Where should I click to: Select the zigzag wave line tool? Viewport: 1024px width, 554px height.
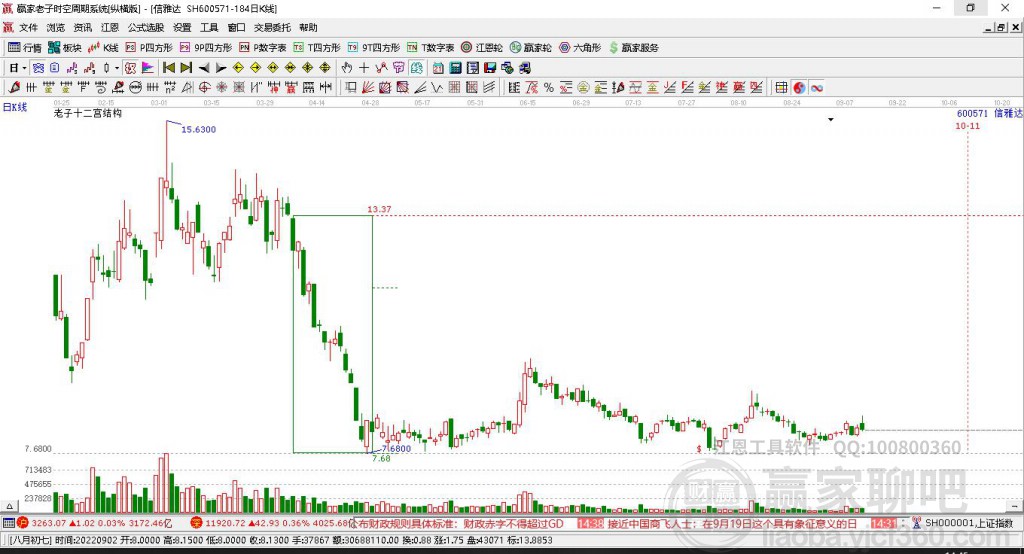(437, 88)
